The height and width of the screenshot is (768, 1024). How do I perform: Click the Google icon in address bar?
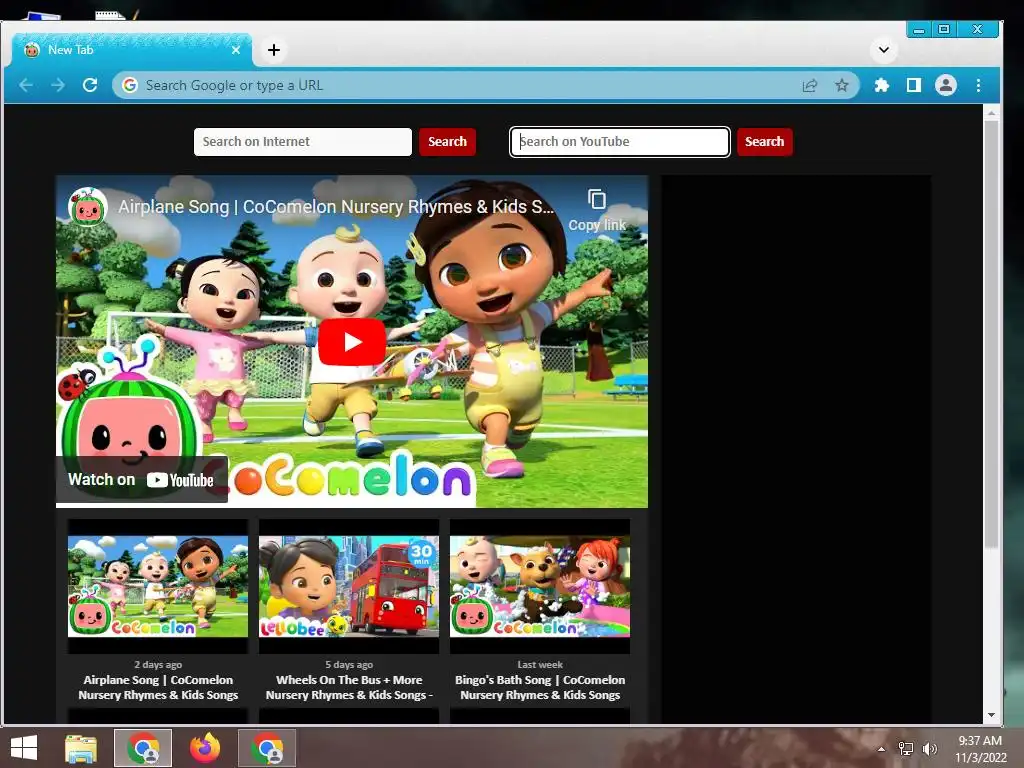[130, 85]
